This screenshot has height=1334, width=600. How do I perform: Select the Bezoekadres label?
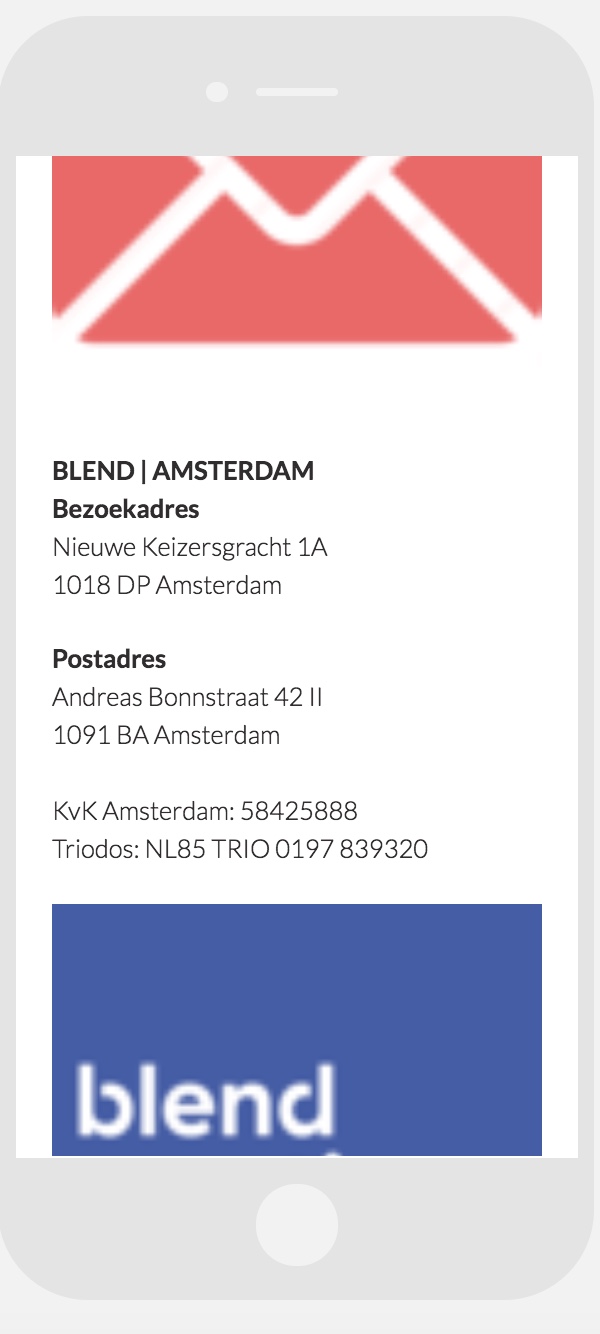126,509
